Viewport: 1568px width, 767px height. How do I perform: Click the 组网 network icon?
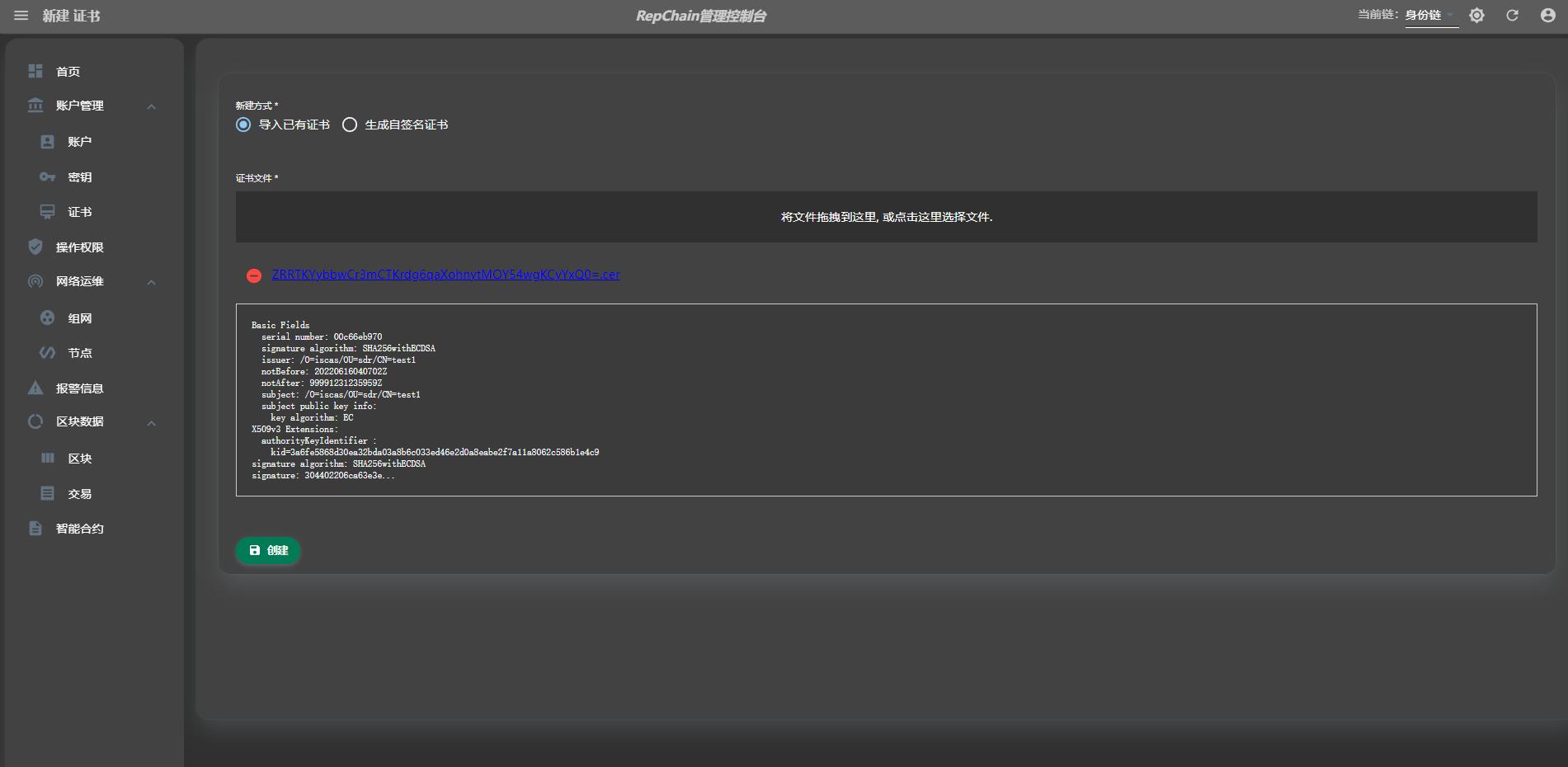pyautogui.click(x=48, y=318)
